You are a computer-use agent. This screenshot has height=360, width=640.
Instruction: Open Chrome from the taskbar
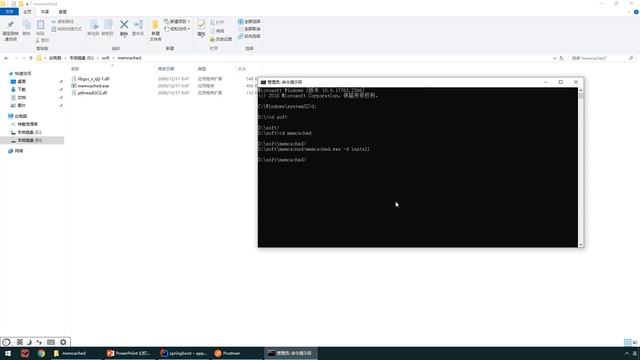tap(41, 353)
